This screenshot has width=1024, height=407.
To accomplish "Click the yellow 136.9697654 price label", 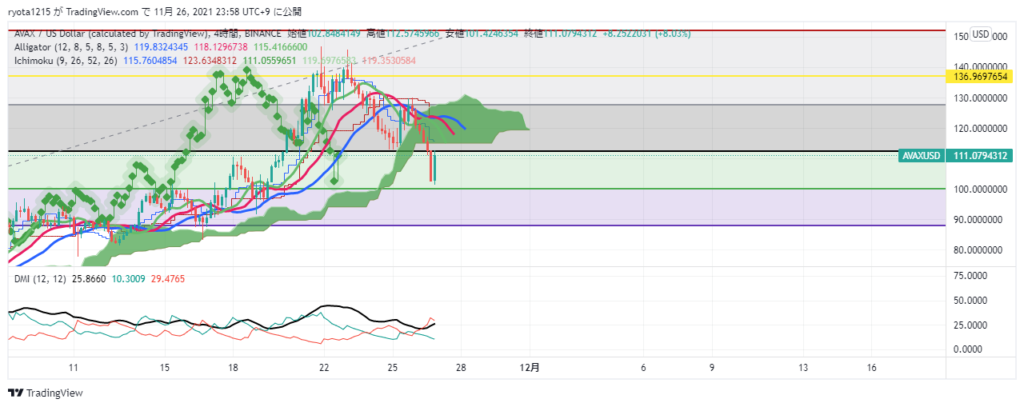I will [x=981, y=76].
